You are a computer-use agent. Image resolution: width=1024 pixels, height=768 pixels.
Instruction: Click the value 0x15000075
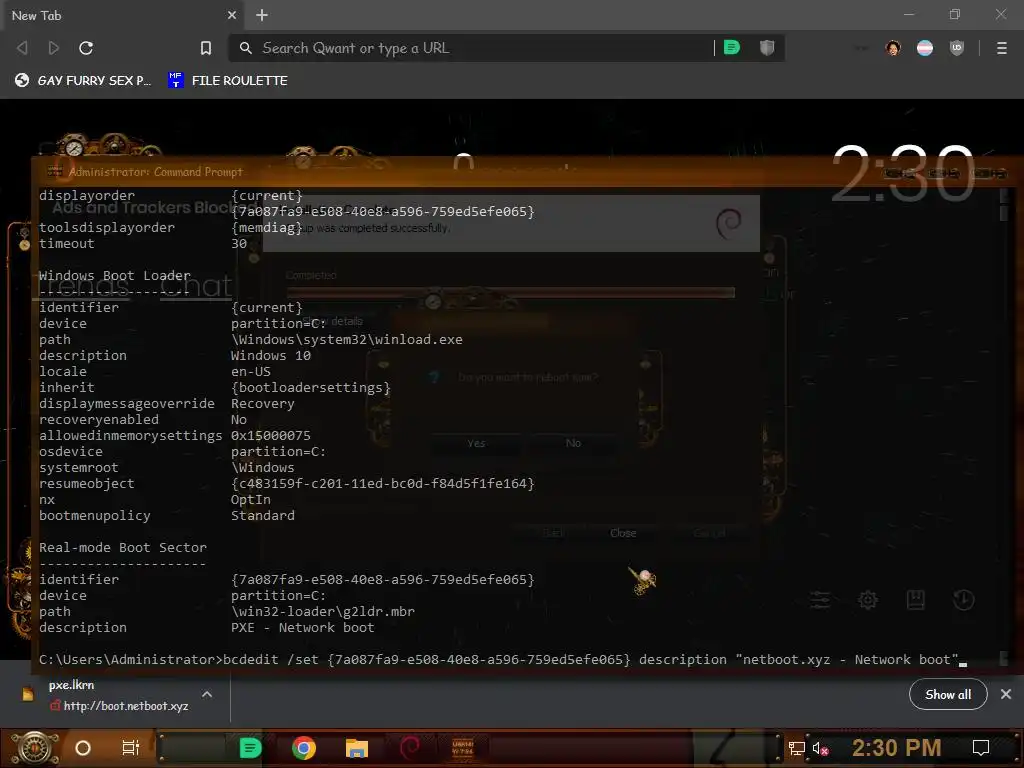tap(271, 436)
